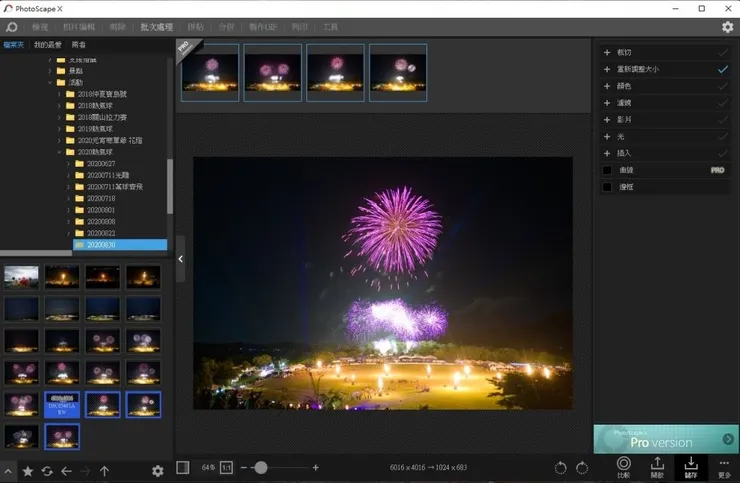Toggle the Color (顏色) checkmark
740x483 pixels.
722,86
